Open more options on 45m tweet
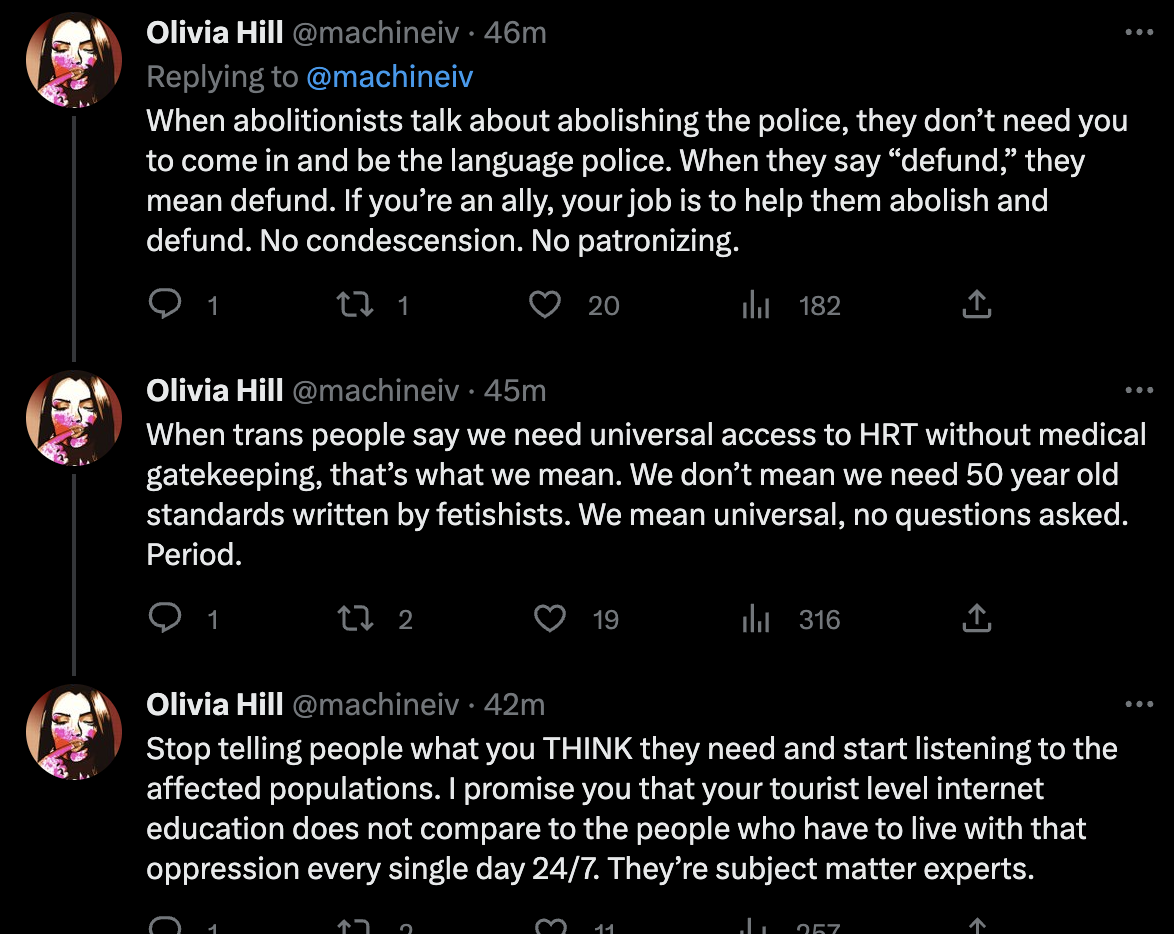1174x934 pixels. 1139,390
